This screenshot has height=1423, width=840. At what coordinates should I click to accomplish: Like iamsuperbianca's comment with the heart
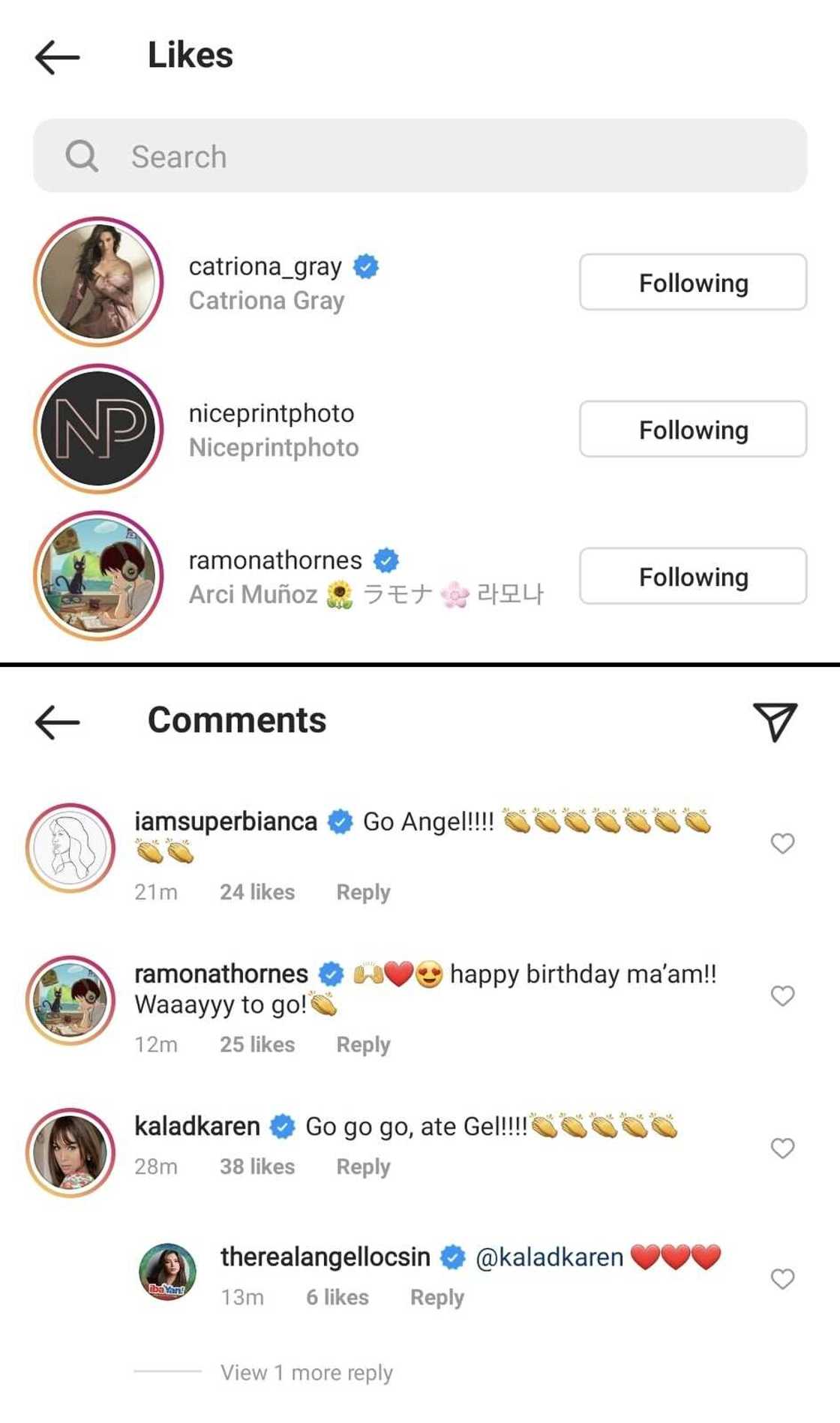pyautogui.click(x=782, y=844)
